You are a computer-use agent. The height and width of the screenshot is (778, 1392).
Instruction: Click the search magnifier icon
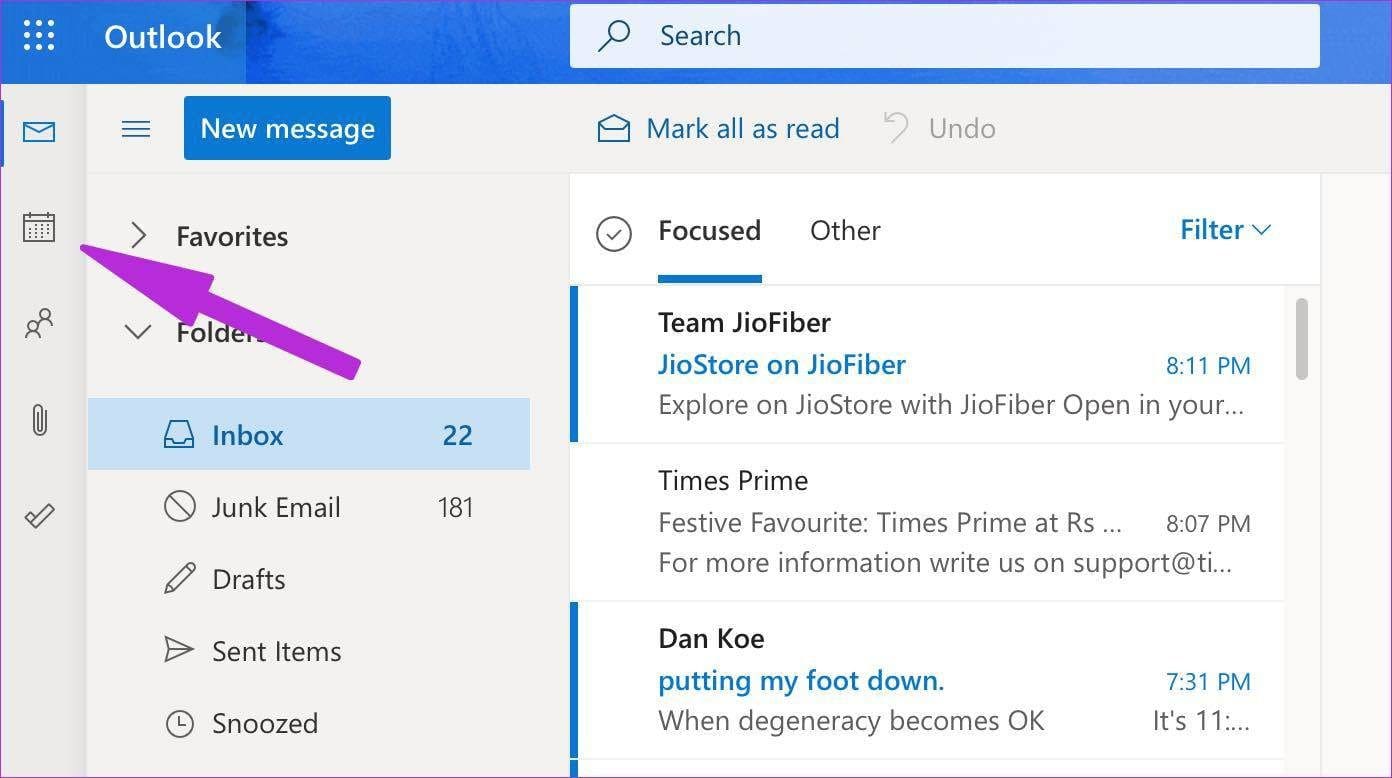[x=612, y=35]
